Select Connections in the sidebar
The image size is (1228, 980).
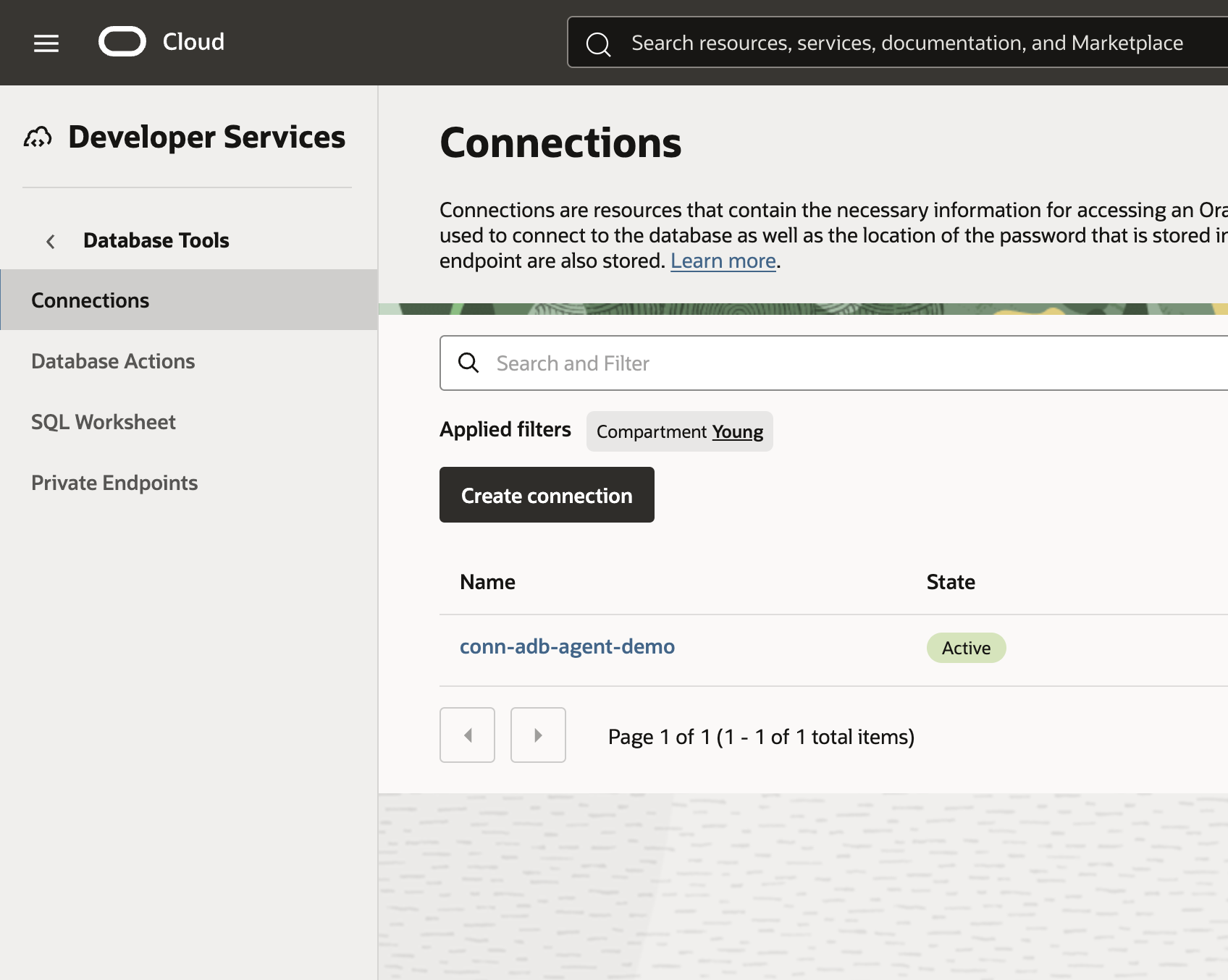[x=91, y=300]
